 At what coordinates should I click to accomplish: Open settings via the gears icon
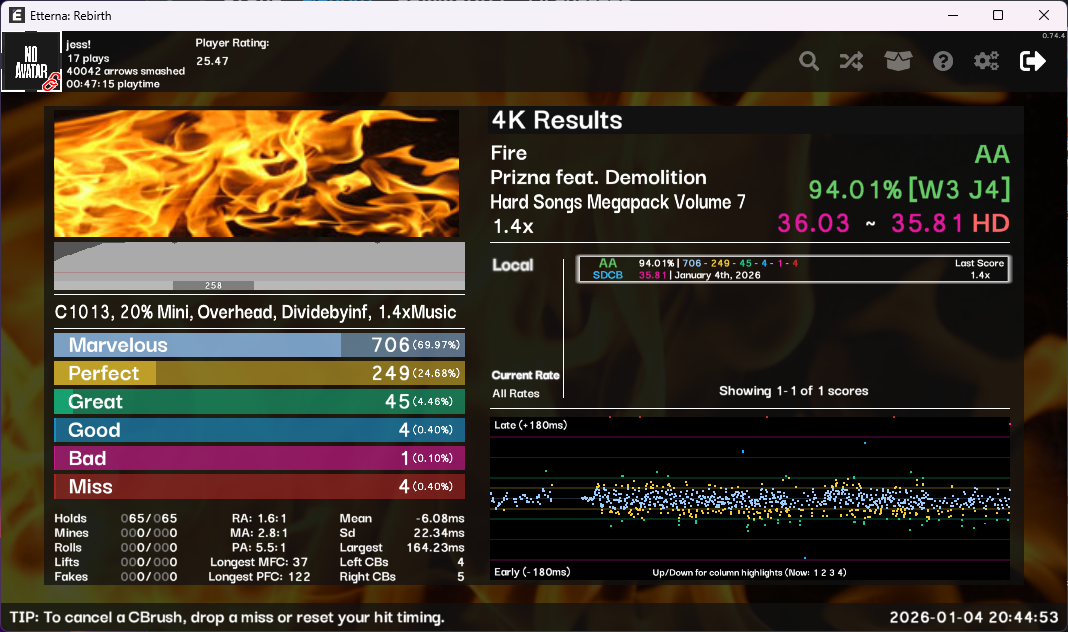[986, 61]
